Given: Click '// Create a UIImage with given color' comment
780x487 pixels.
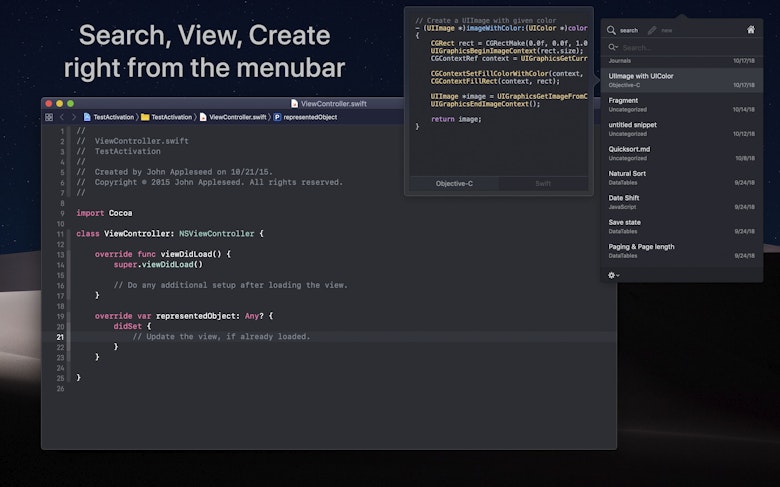Looking at the screenshot, I should tap(486, 20).
